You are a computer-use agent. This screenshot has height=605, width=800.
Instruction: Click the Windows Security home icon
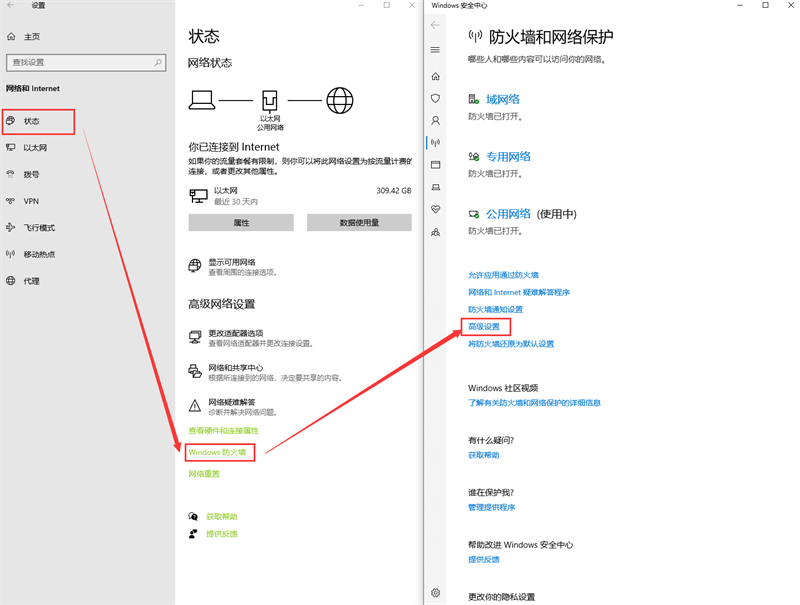434,76
